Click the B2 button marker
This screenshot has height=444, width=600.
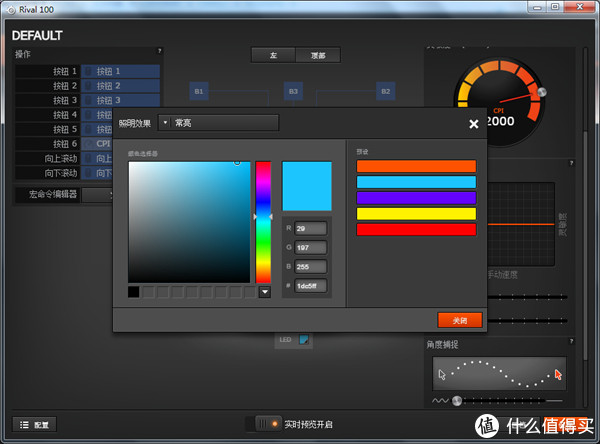click(x=385, y=91)
